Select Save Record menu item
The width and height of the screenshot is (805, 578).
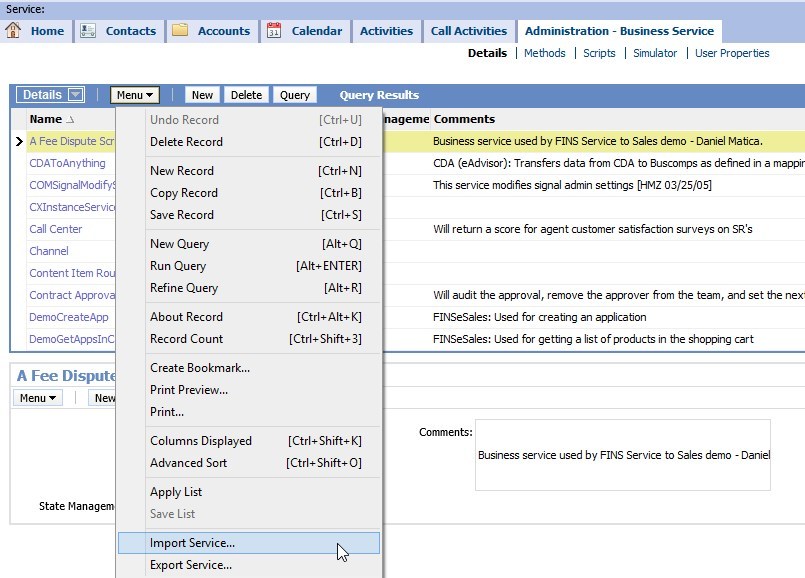(x=249, y=215)
